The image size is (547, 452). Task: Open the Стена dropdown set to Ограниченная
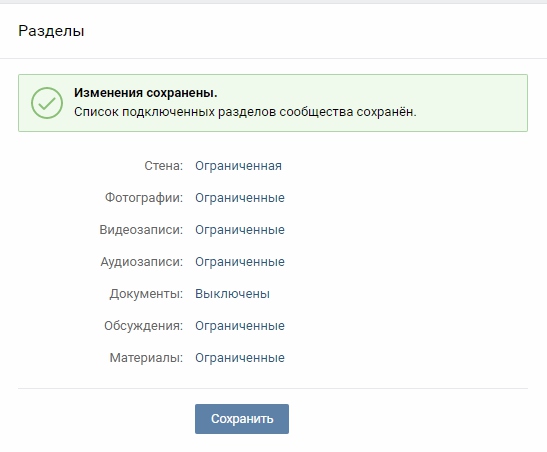238,166
